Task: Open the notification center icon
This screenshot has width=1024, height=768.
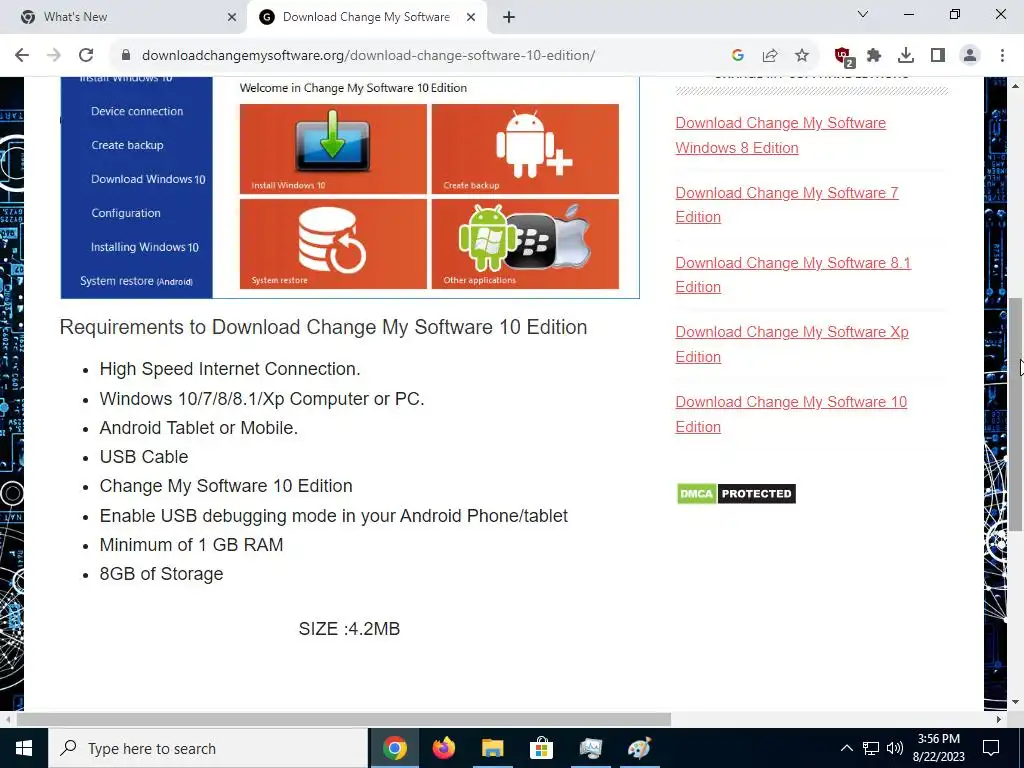Action: coord(991,748)
